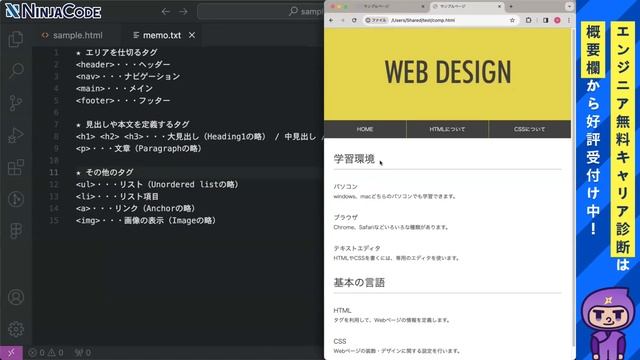This screenshot has height=360, width=640.
Task: Reload the page in the browser
Action: (x=354, y=20)
